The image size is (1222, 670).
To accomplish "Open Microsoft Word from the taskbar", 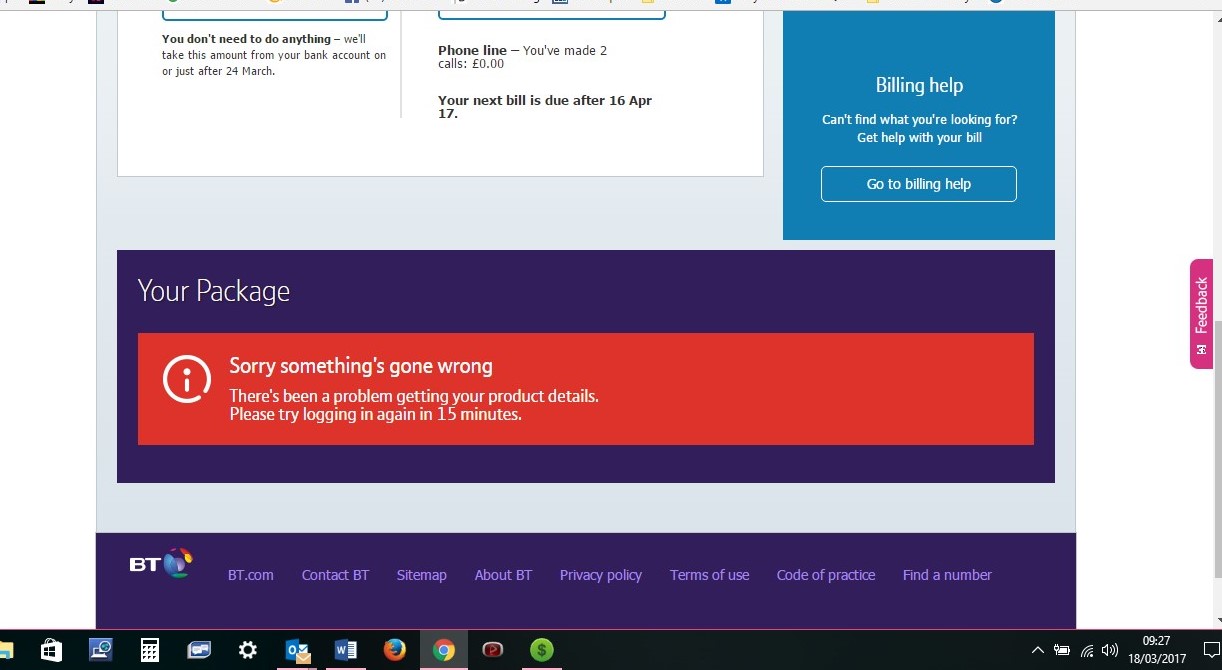I will [346, 650].
